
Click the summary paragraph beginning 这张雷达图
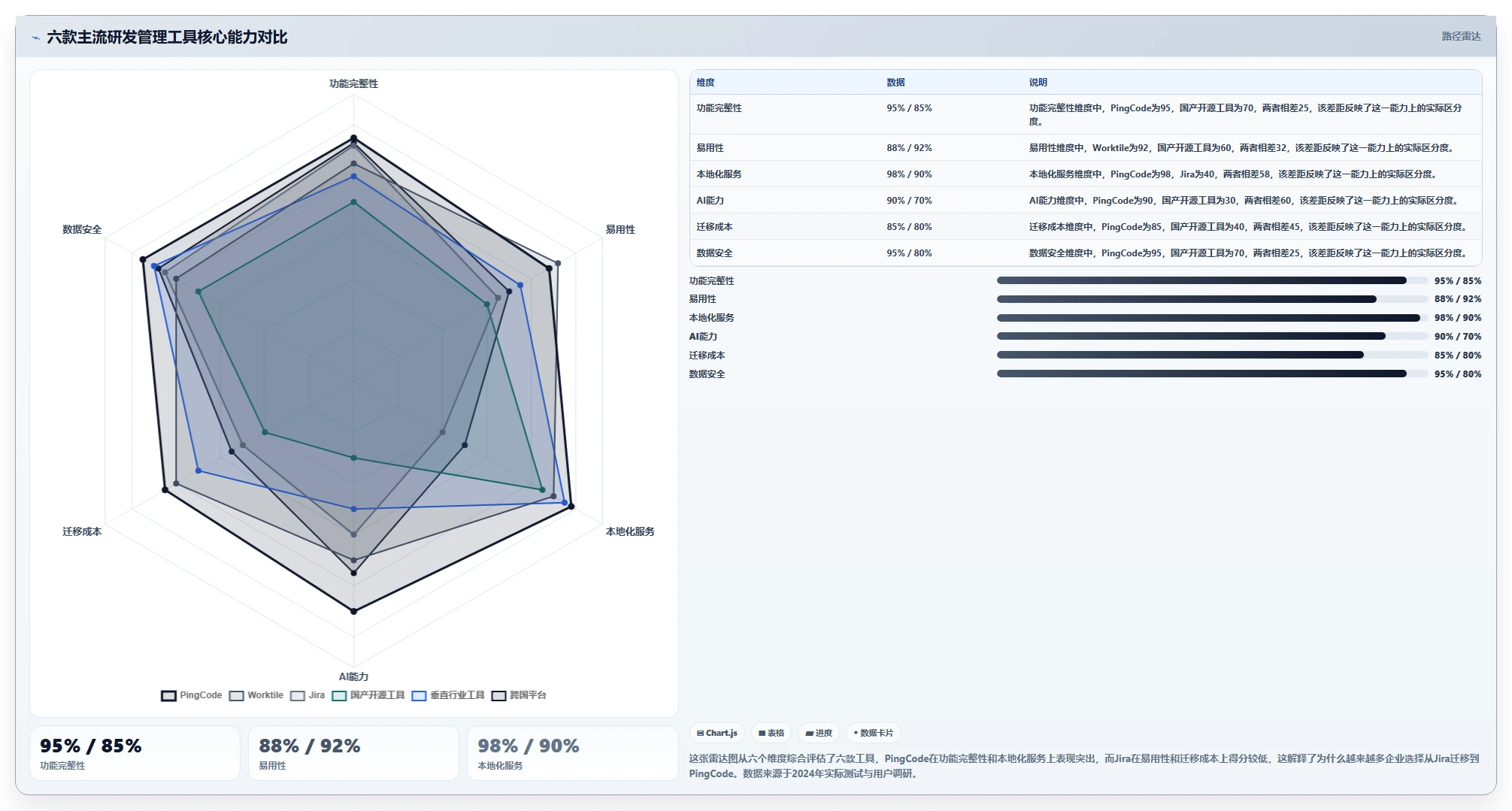pos(1084,766)
